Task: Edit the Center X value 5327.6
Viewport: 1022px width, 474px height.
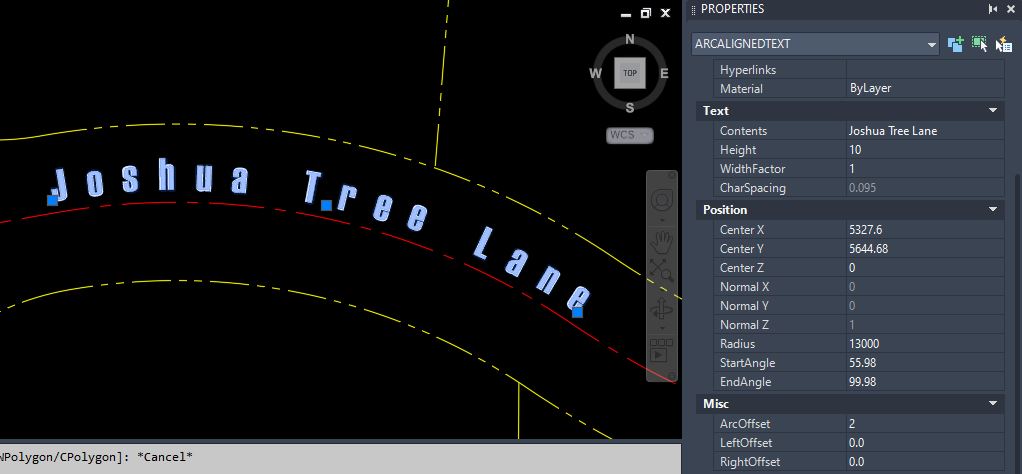Action: click(925, 230)
